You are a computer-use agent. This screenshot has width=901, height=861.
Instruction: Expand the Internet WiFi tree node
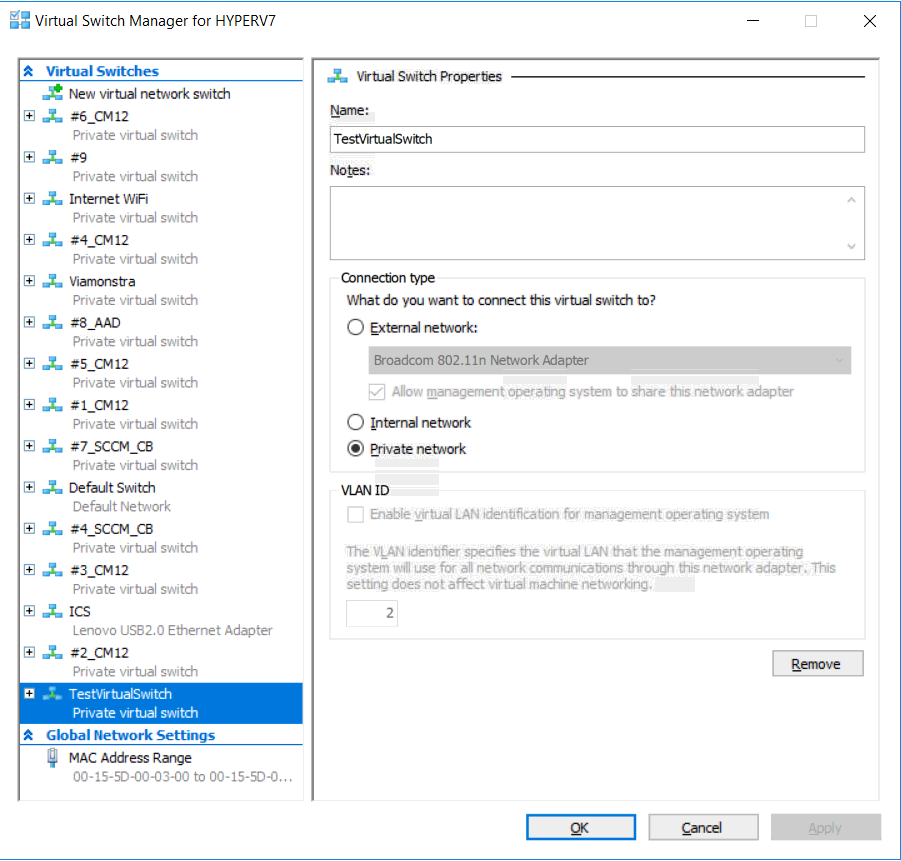tap(29, 198)
